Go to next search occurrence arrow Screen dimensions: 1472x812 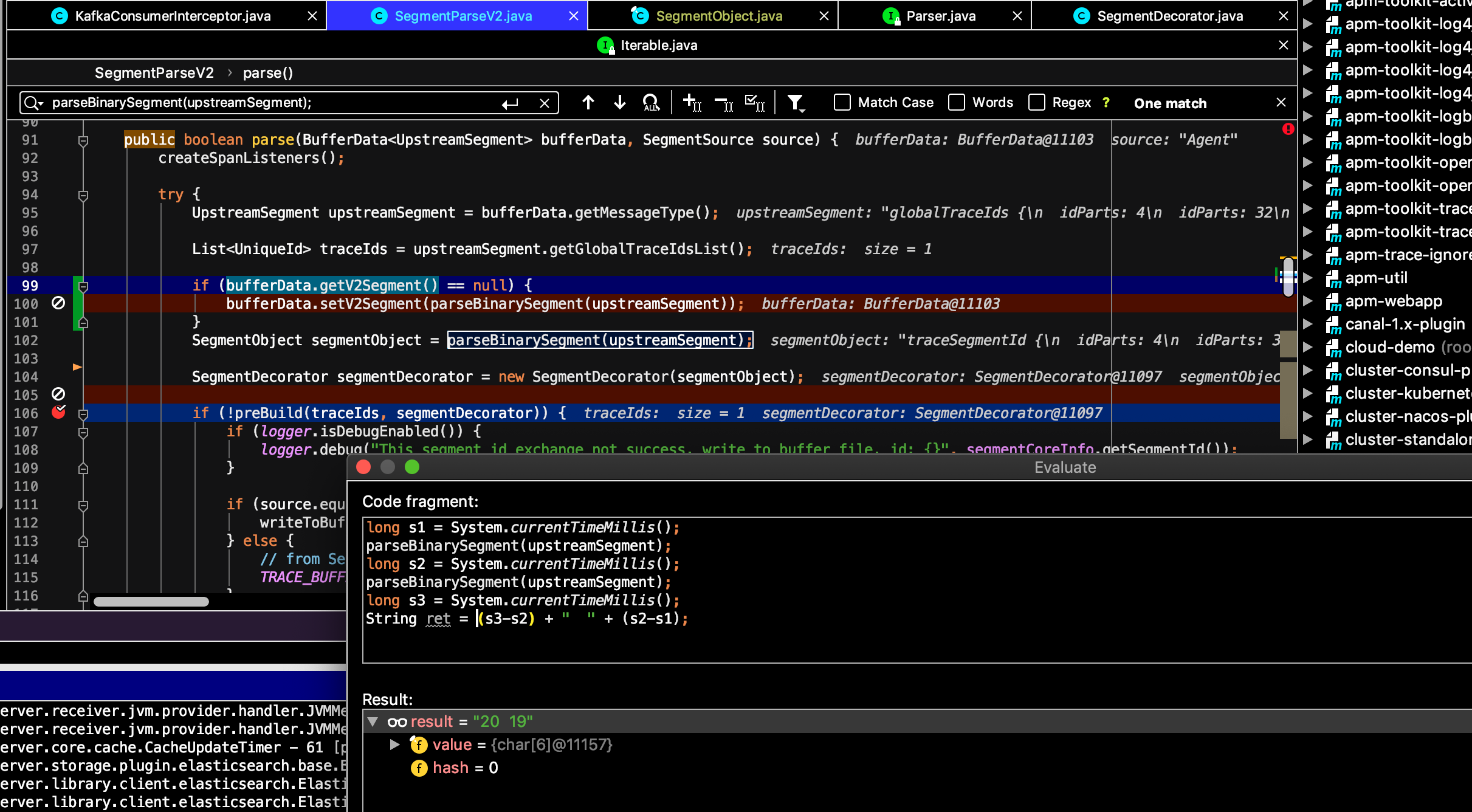point(619,103)
